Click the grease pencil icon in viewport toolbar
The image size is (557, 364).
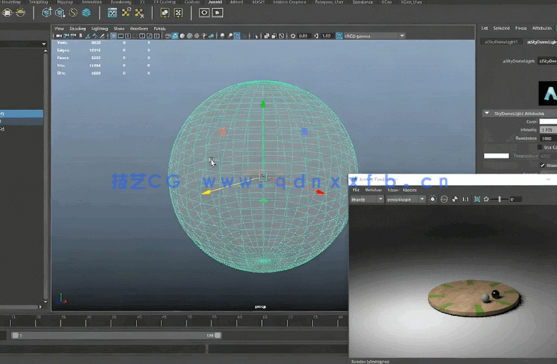[102, 36]
